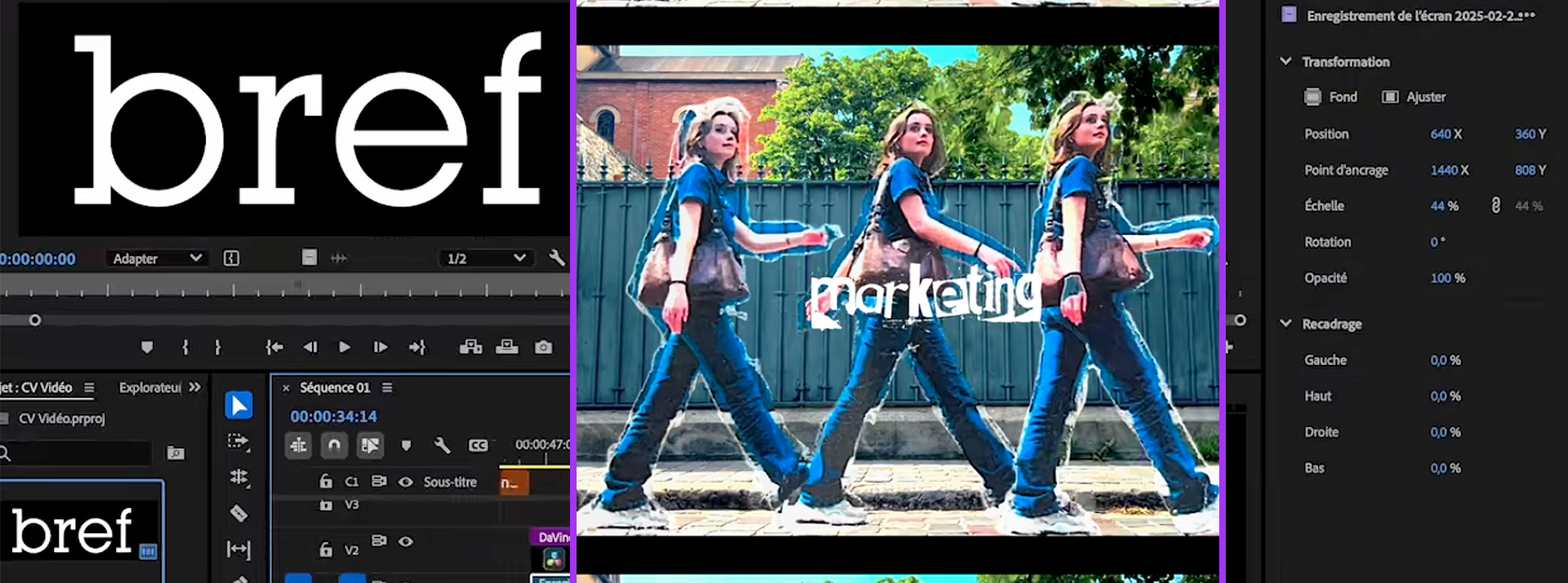Click the program monitor zoom scroll handle
This screenshot has height=583, width=1568.
point(1240,320)
